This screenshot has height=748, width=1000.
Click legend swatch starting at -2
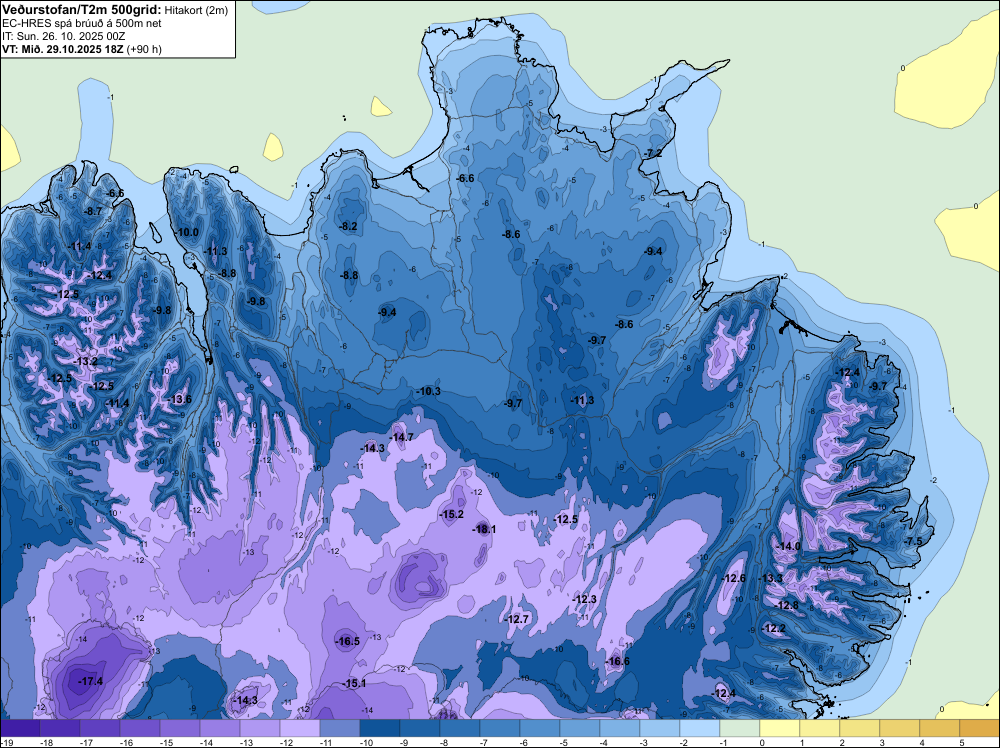(x=700, y=728)
